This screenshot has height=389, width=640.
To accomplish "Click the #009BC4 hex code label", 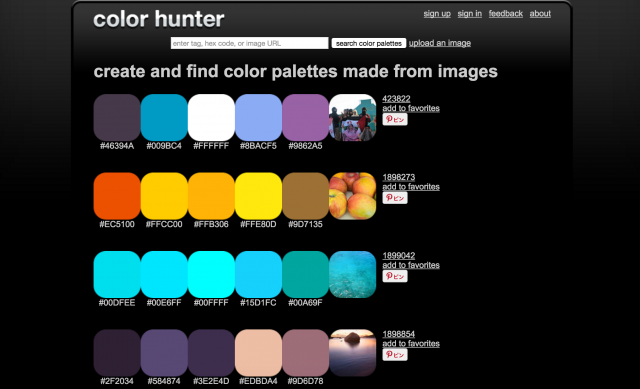I will [x=164, y=146].
